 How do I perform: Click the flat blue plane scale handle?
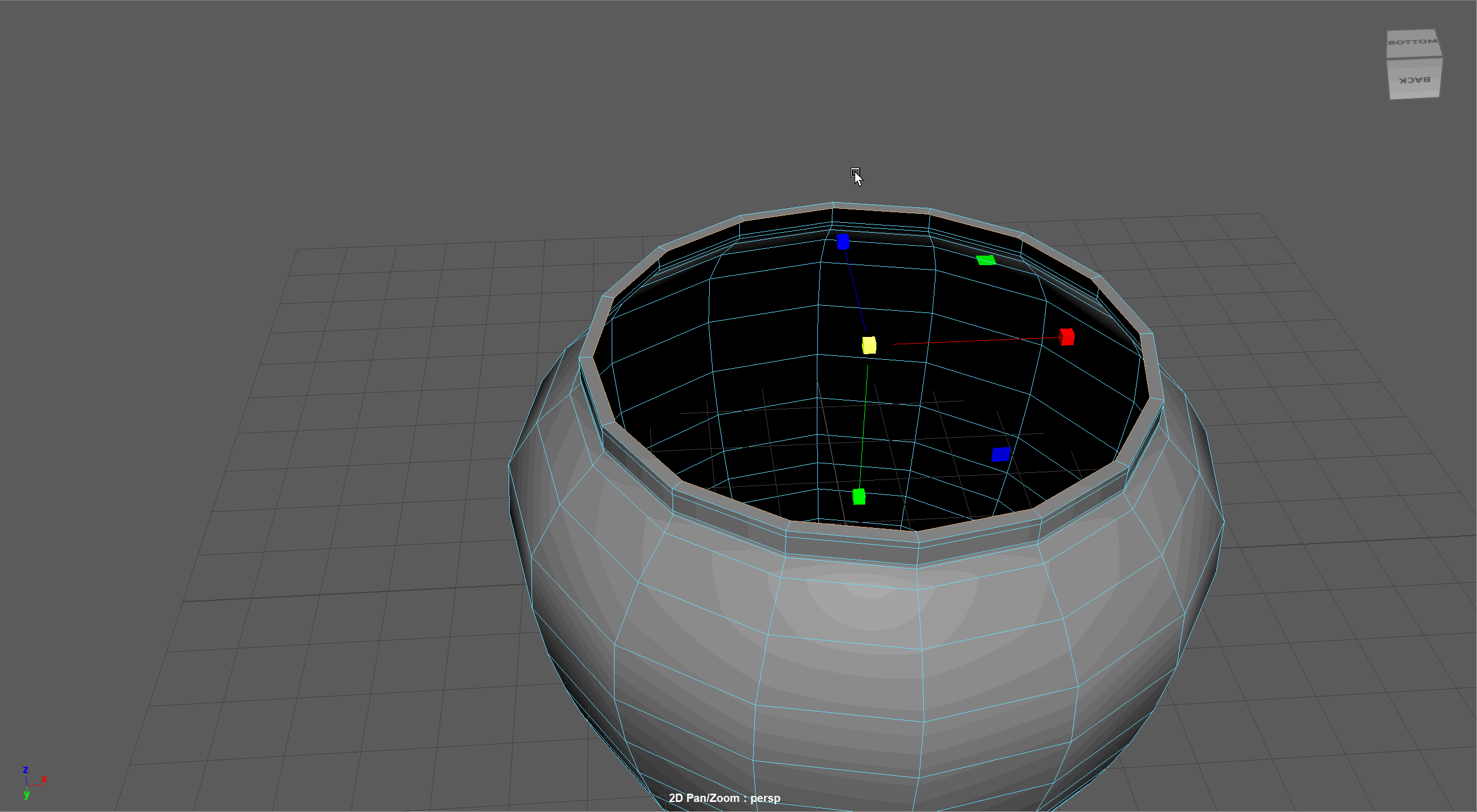coord(1001,454)
